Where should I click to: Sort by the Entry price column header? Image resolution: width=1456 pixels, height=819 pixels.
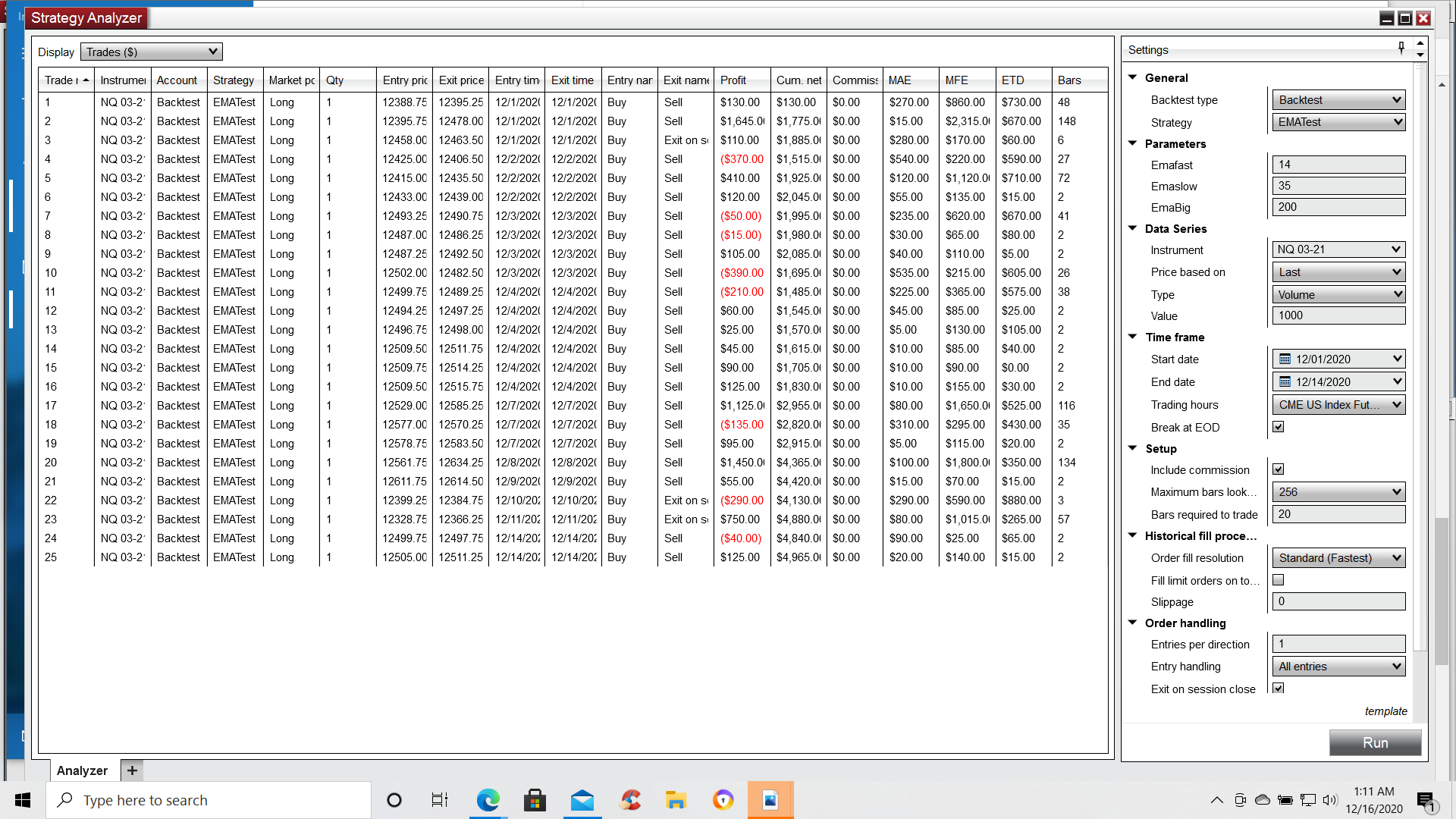405,80
